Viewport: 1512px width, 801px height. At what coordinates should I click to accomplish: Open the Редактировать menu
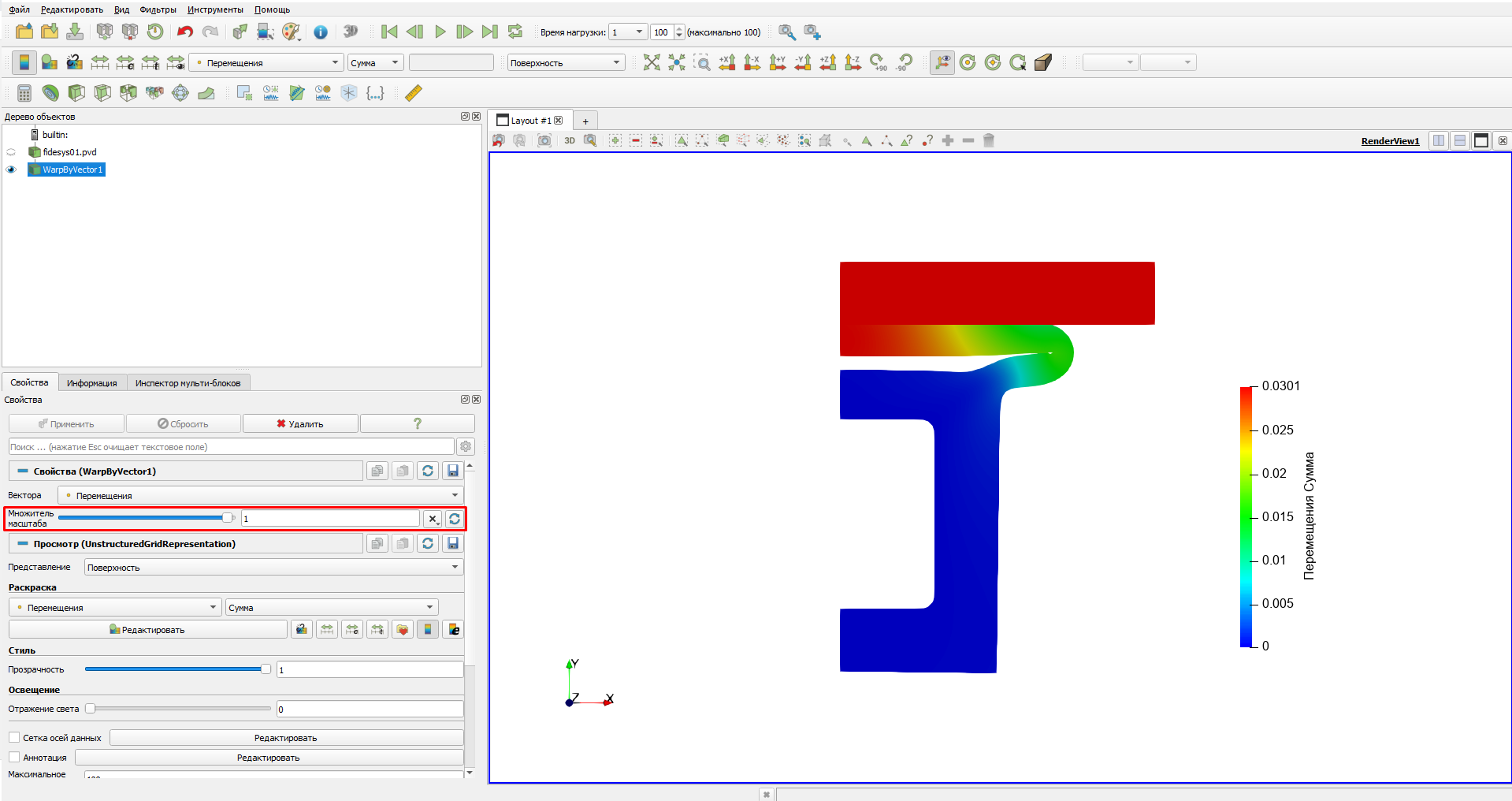pyautogui.click(x=72, y=9)
